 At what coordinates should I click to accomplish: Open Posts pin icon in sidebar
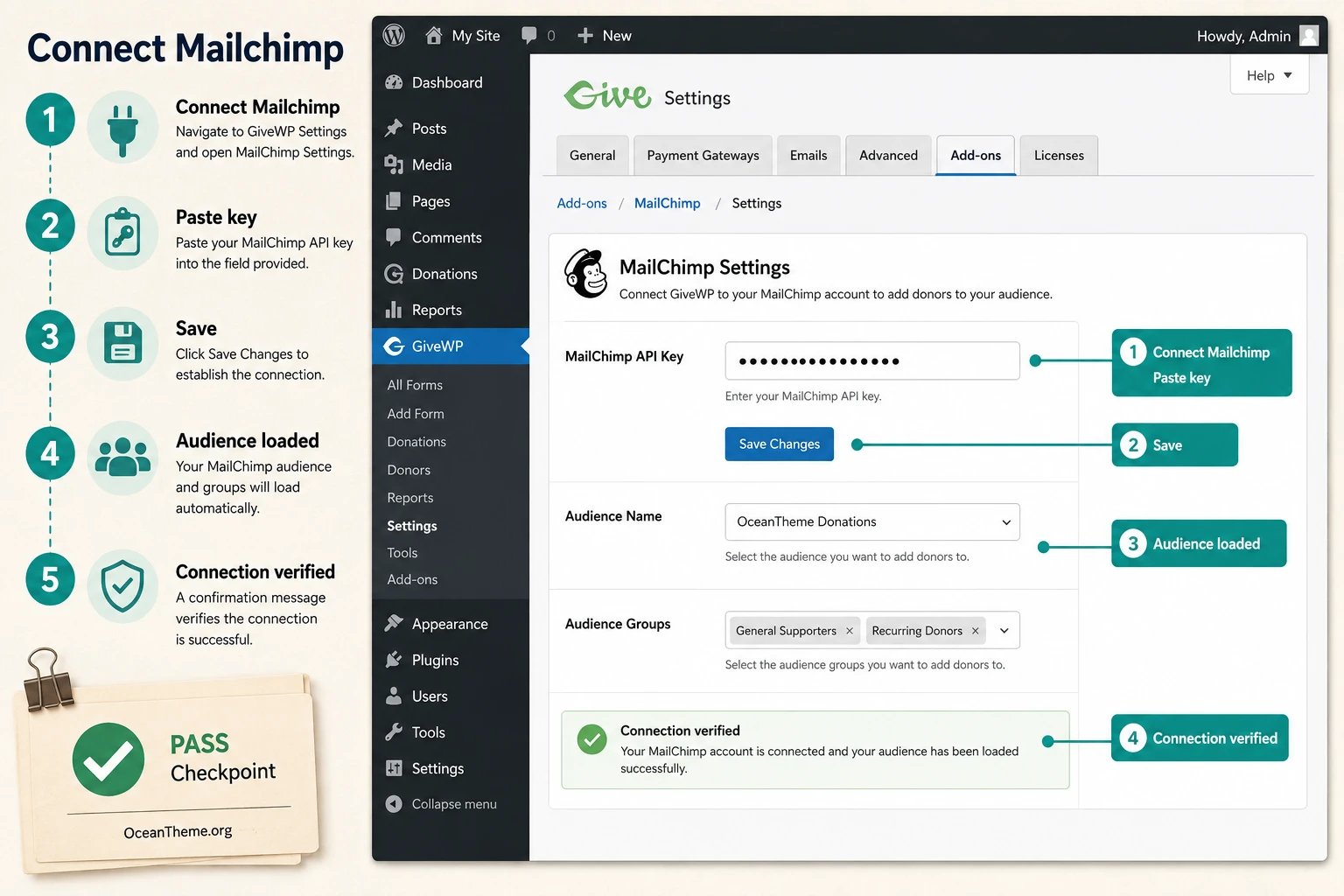pos(394,128)
